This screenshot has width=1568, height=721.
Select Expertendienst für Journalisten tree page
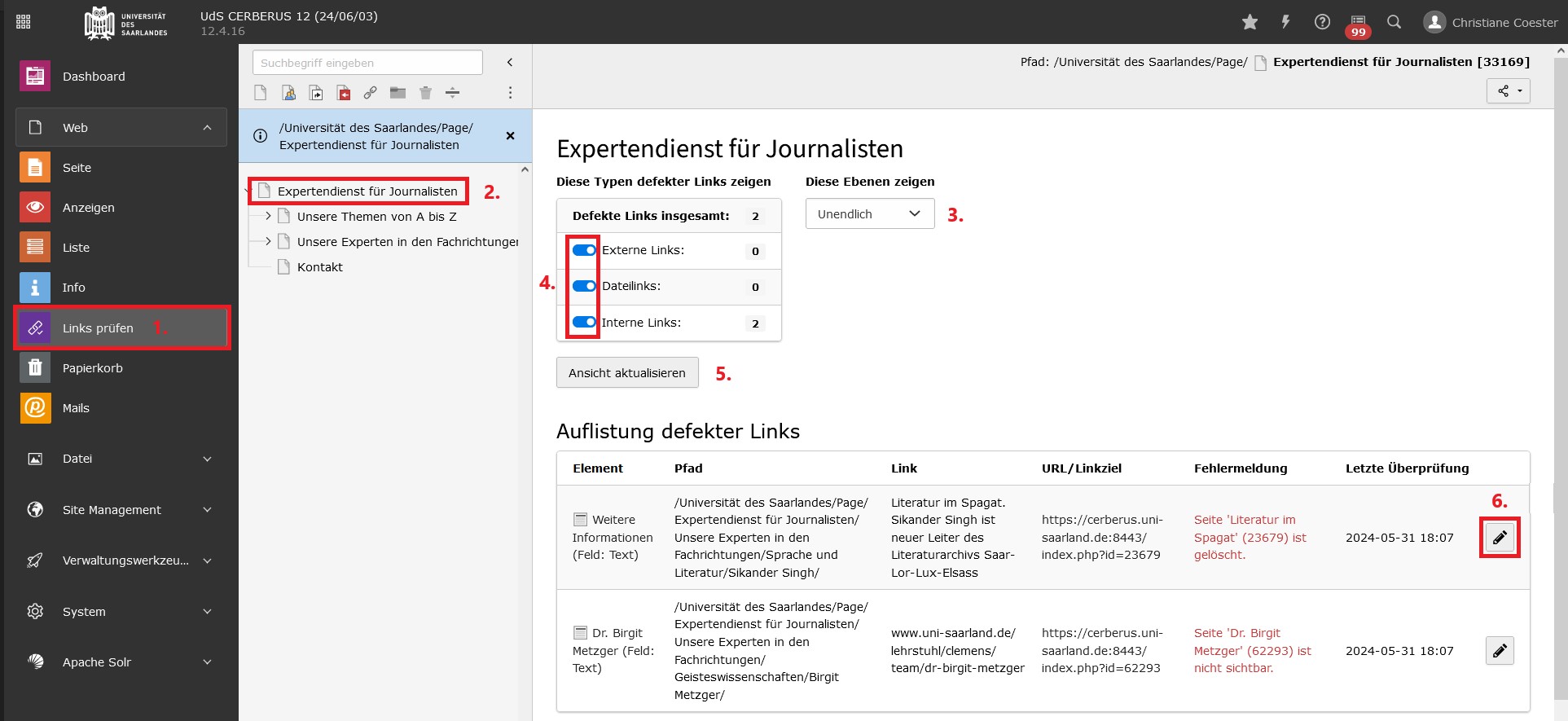pyautogui.click(x=367, y=191)
